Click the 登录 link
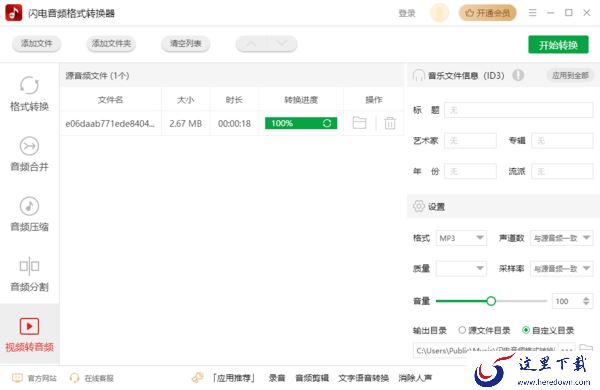Viewport: 600px width, 390px height. (407, 13)
